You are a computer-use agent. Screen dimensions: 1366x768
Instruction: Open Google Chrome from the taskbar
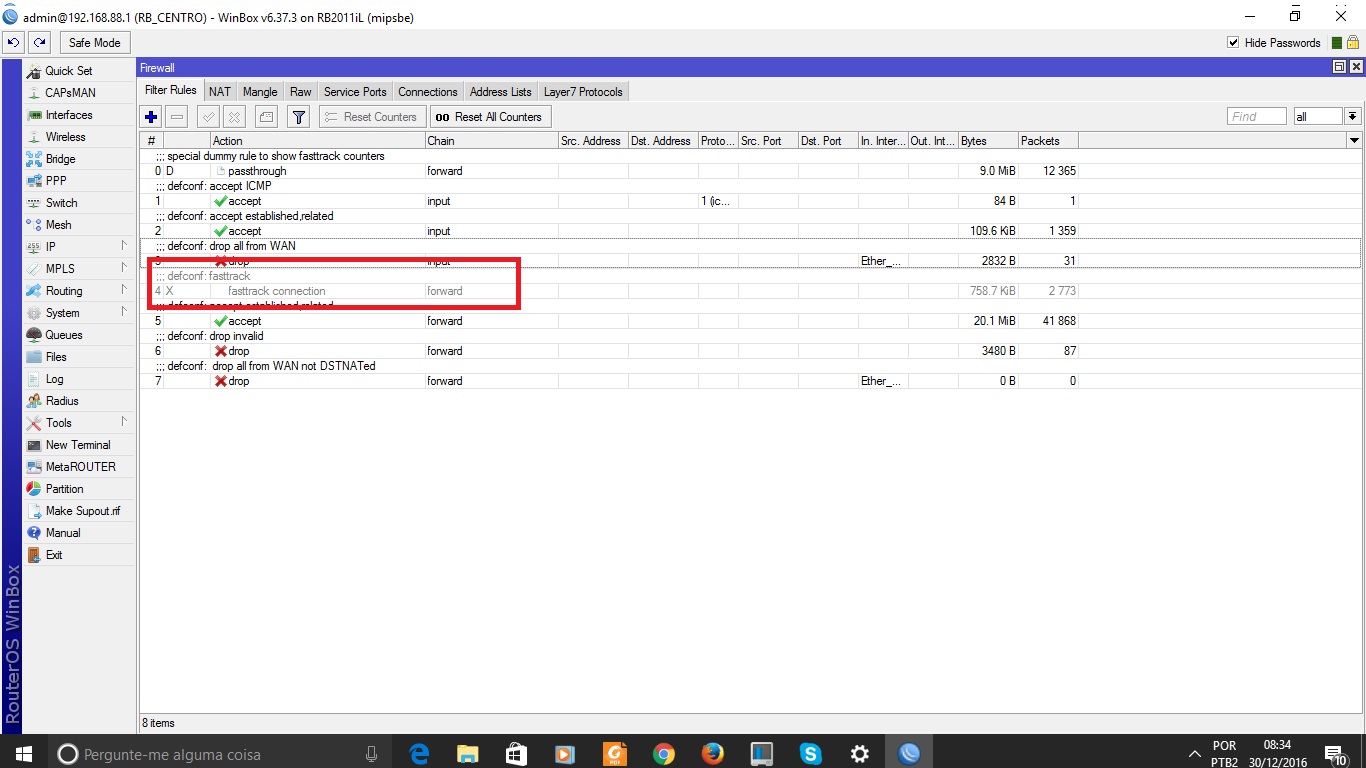point(664,753)
